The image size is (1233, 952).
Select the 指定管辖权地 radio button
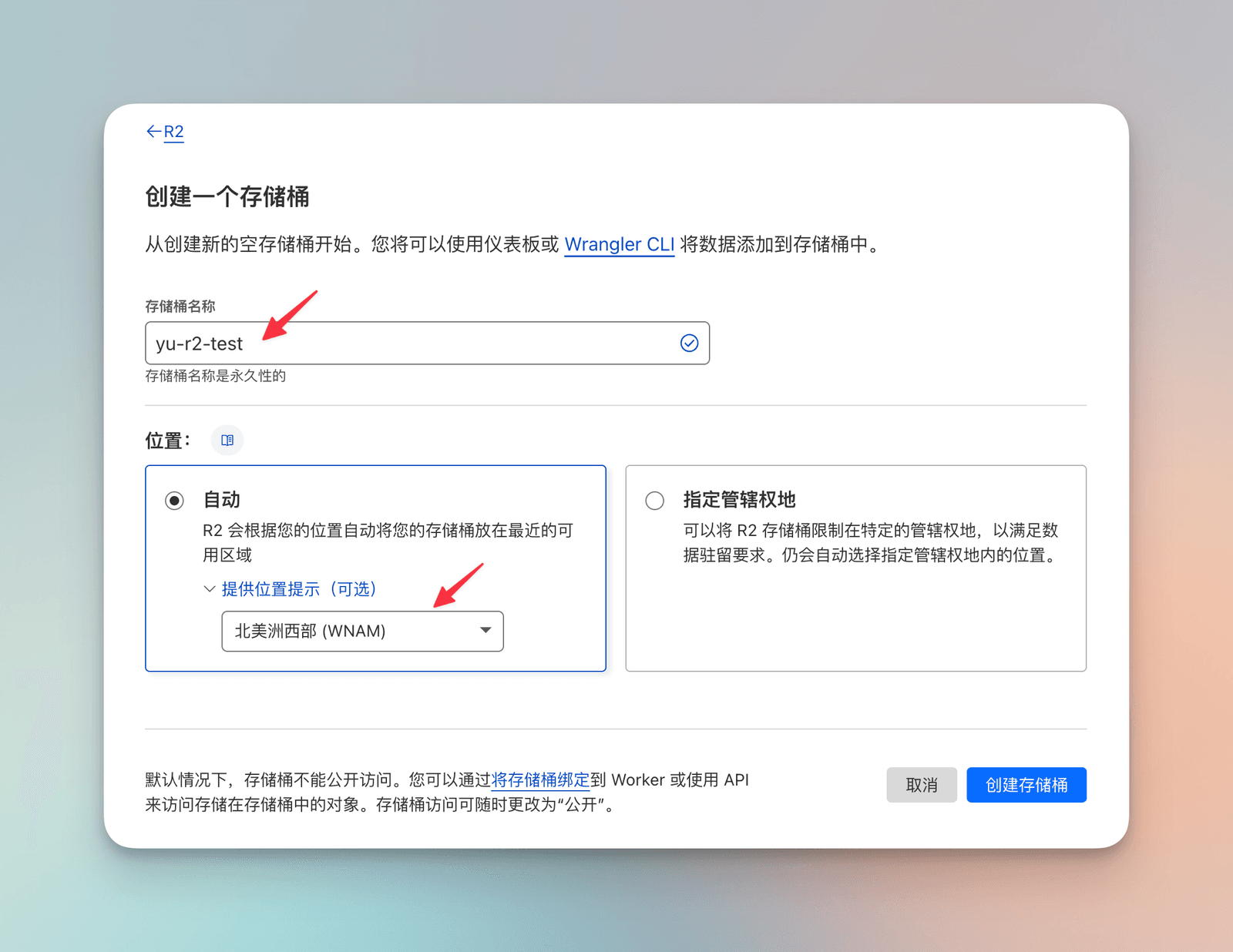[x=655, y=501]
